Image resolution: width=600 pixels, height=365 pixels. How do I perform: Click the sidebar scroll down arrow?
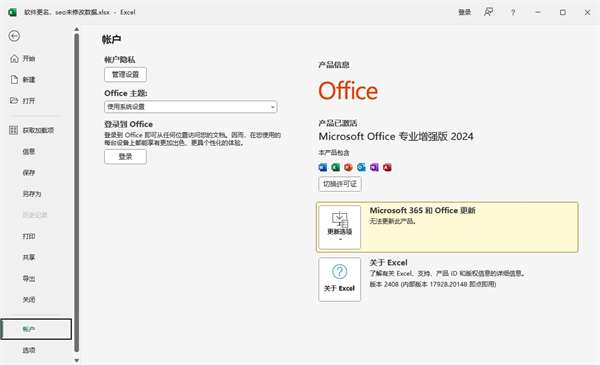click(x=77, y=360)
